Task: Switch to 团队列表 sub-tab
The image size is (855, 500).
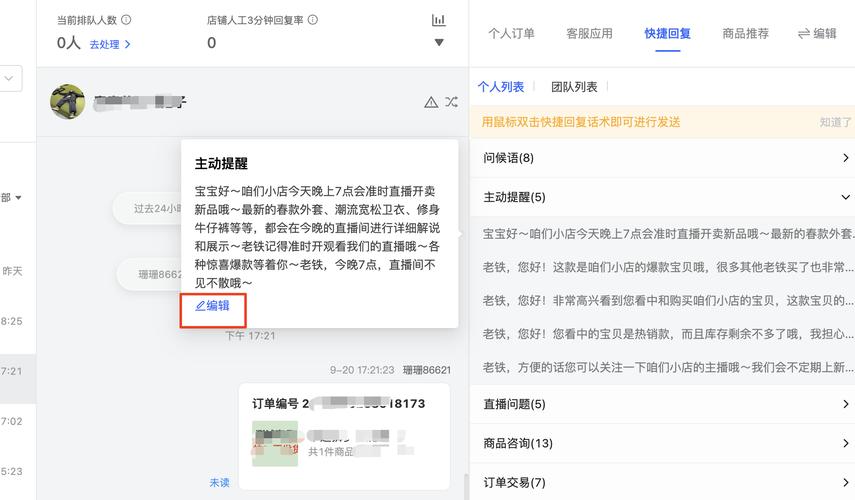Action: [x=574, y=87]
